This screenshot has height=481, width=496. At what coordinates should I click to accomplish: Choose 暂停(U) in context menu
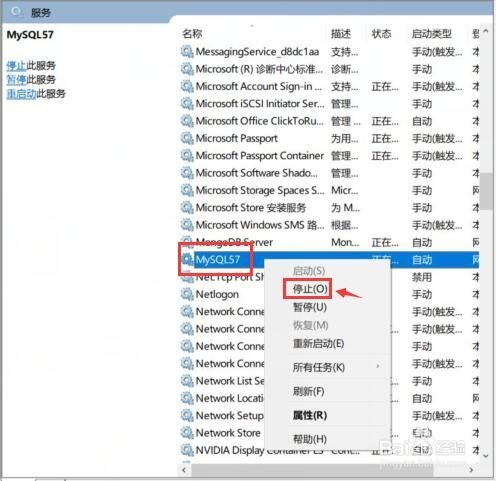(x=310, y=307)
